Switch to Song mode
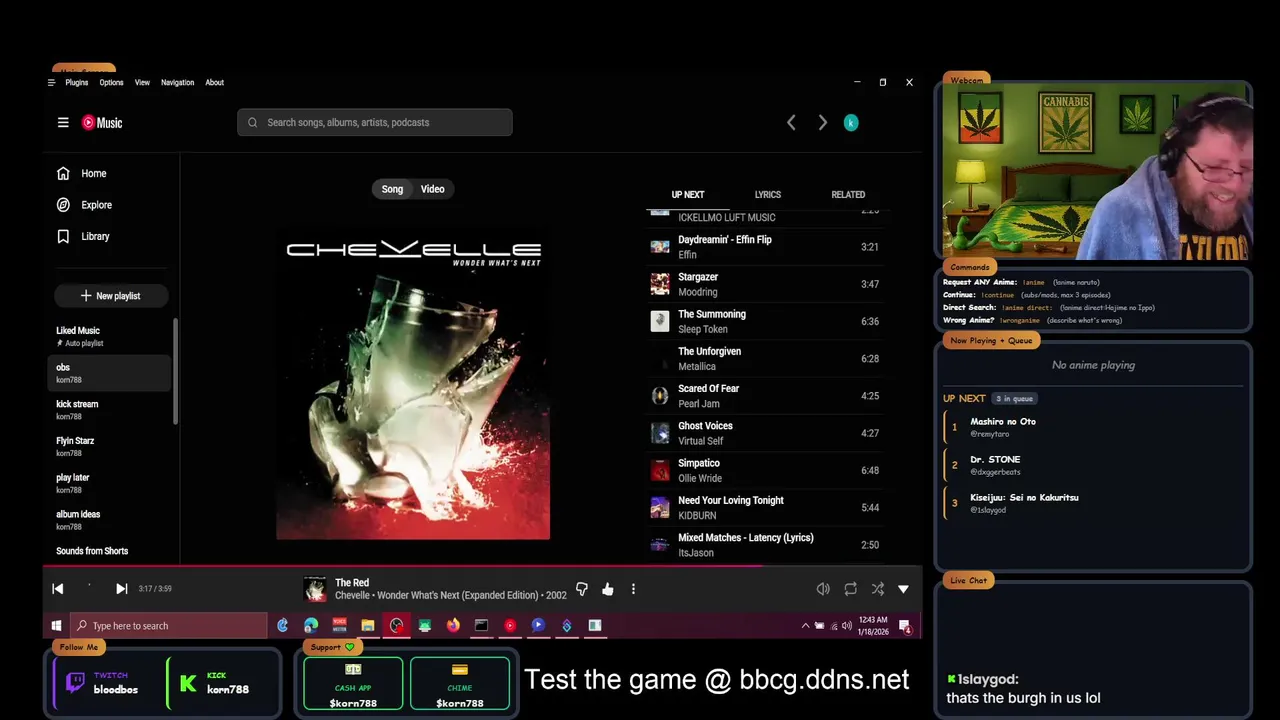 click(x=392, y=189)
